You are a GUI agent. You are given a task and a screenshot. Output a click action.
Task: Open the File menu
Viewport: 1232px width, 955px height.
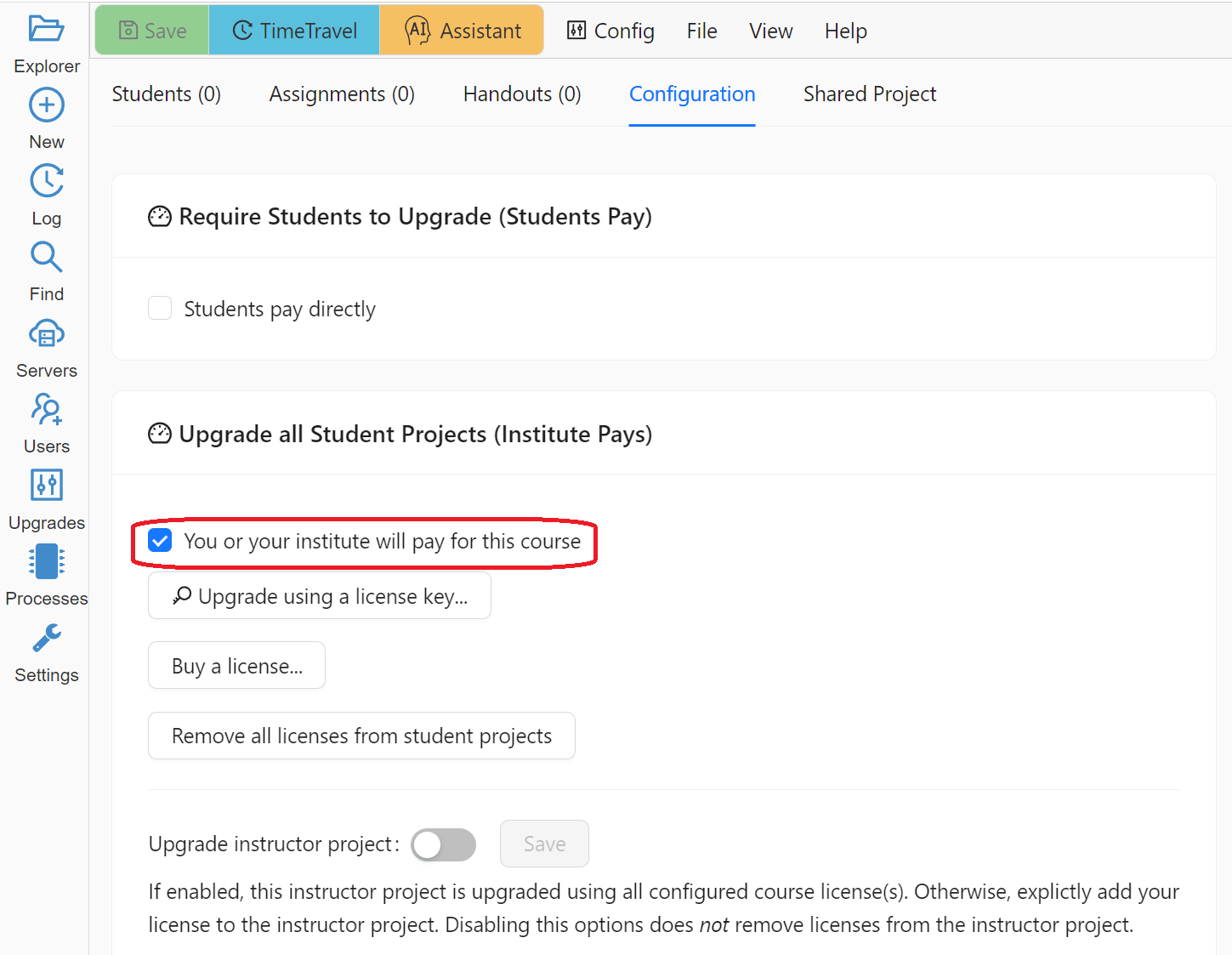701,31
